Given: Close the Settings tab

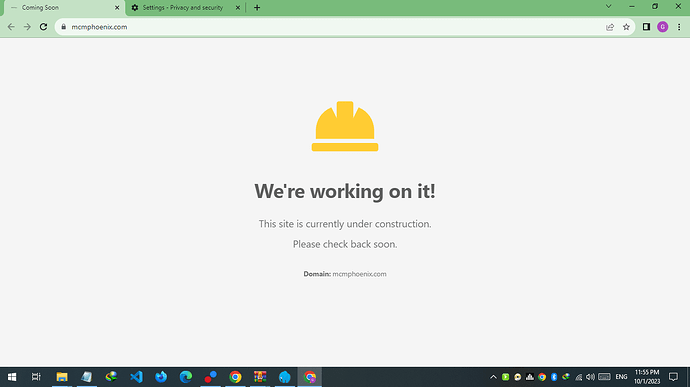Looking at the screenshot, I should click(238, 7).
